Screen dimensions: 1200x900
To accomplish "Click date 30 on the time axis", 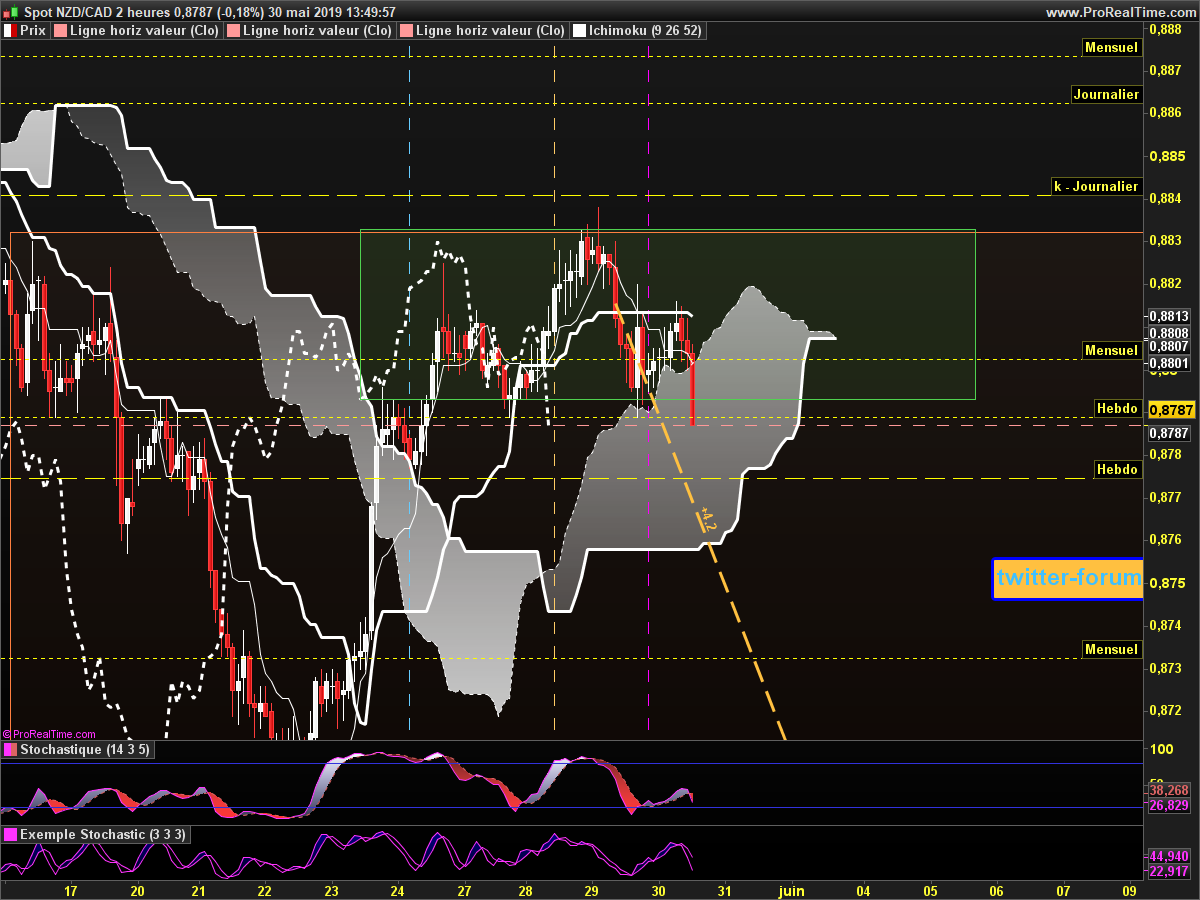I will pyautogui.click(x=658, y=889).
